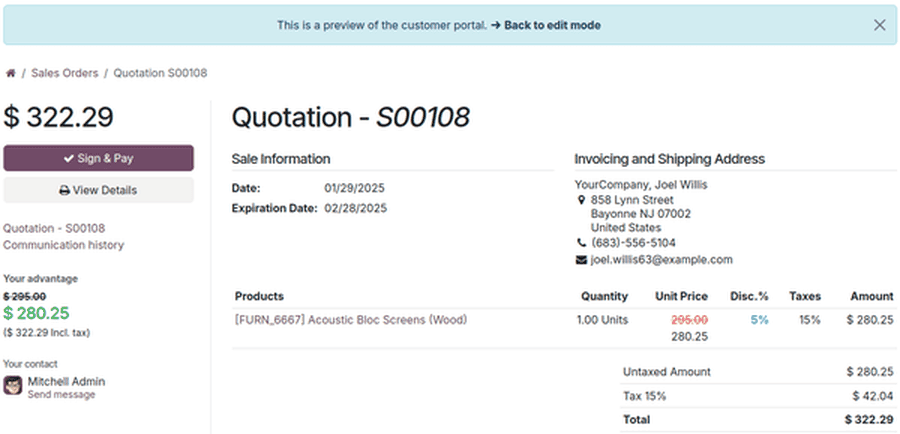Viewport: 900px width, 434px height.
Task: Send message to Mitchell Admin
Action: (x=61, y=395)
